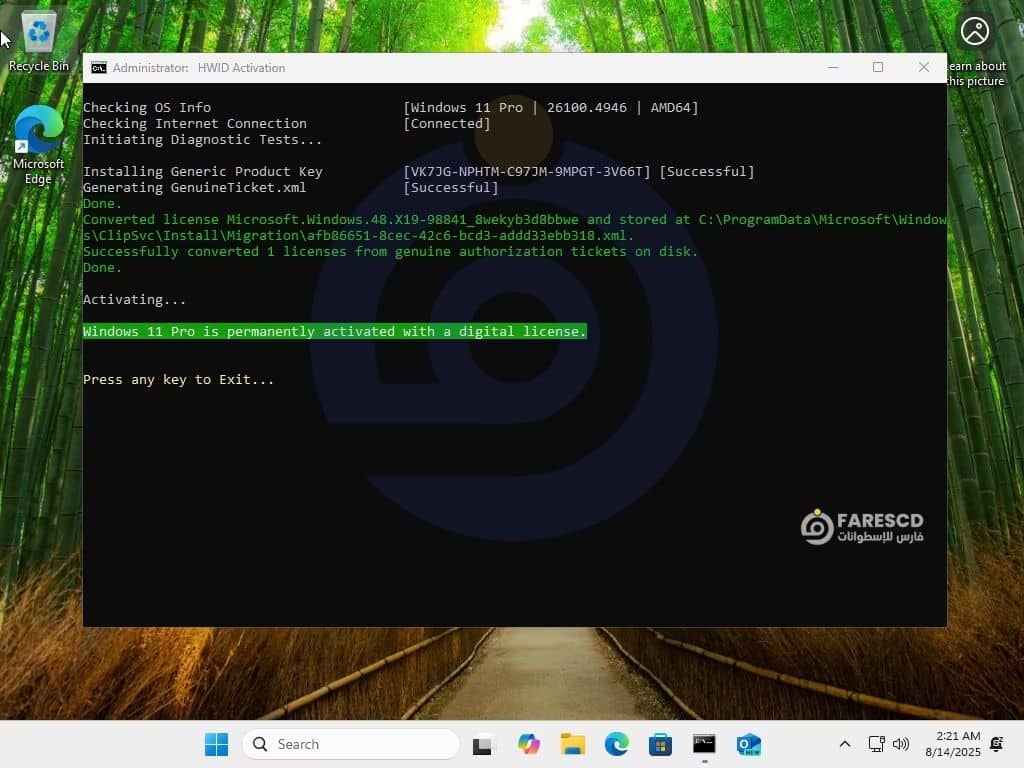Viewport: 1024px width, 768px height.
Task: Open the notifications bell icon
Action: click(997, 744)
